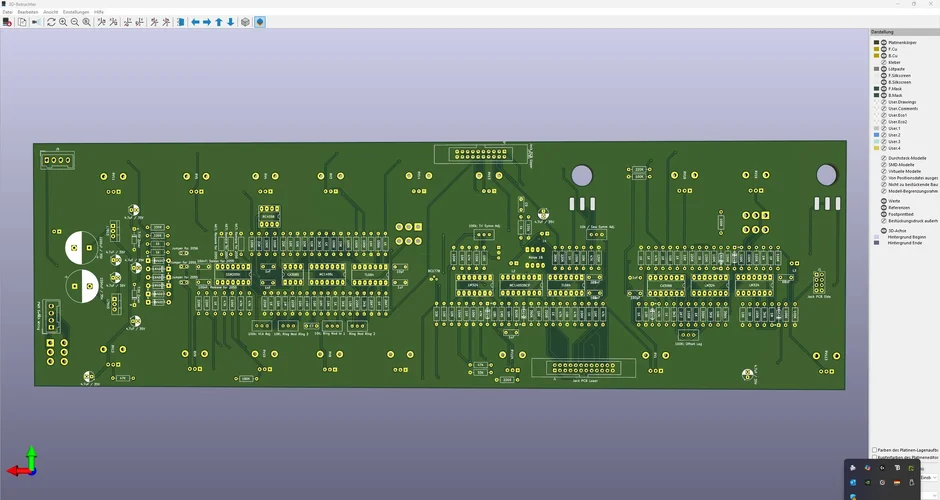The image size is (940, 500).
Task: Show the Kleber layer via eye icon
Action: (x=884, y=62)
